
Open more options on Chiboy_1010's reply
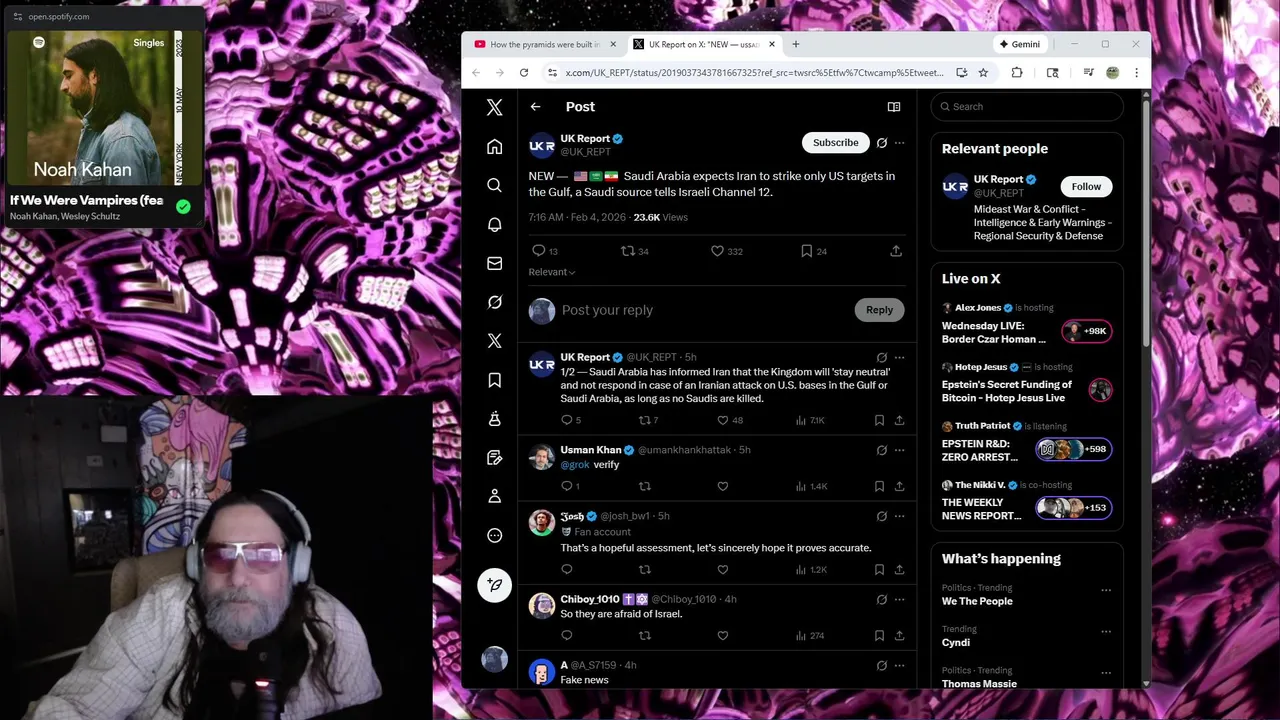(899, 599)
